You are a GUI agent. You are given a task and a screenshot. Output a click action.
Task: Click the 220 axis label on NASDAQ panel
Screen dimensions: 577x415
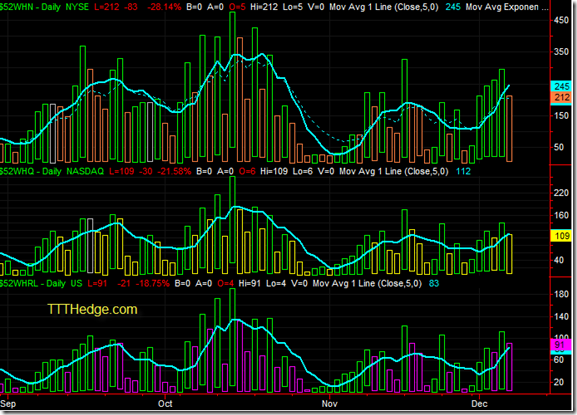click(x=561, y=193)
